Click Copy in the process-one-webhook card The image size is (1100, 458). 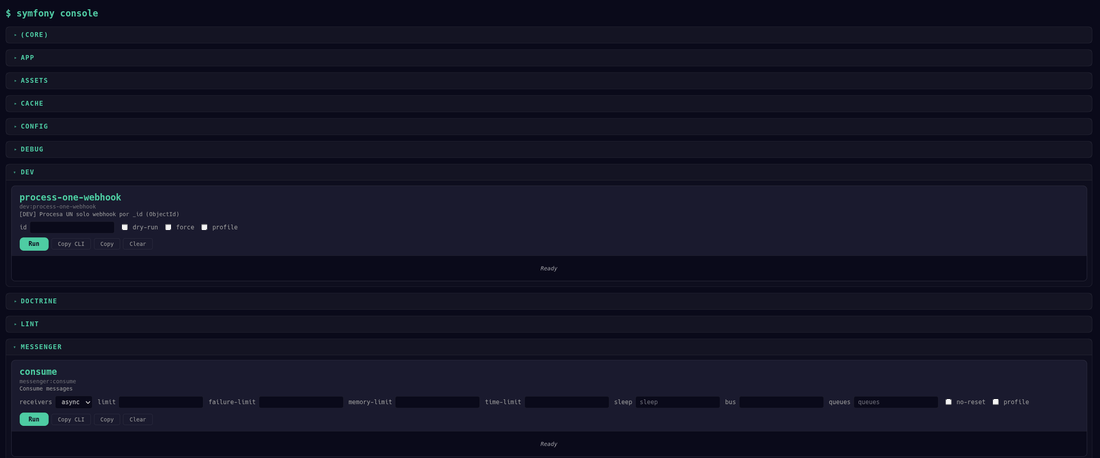(x=107, y=244)
